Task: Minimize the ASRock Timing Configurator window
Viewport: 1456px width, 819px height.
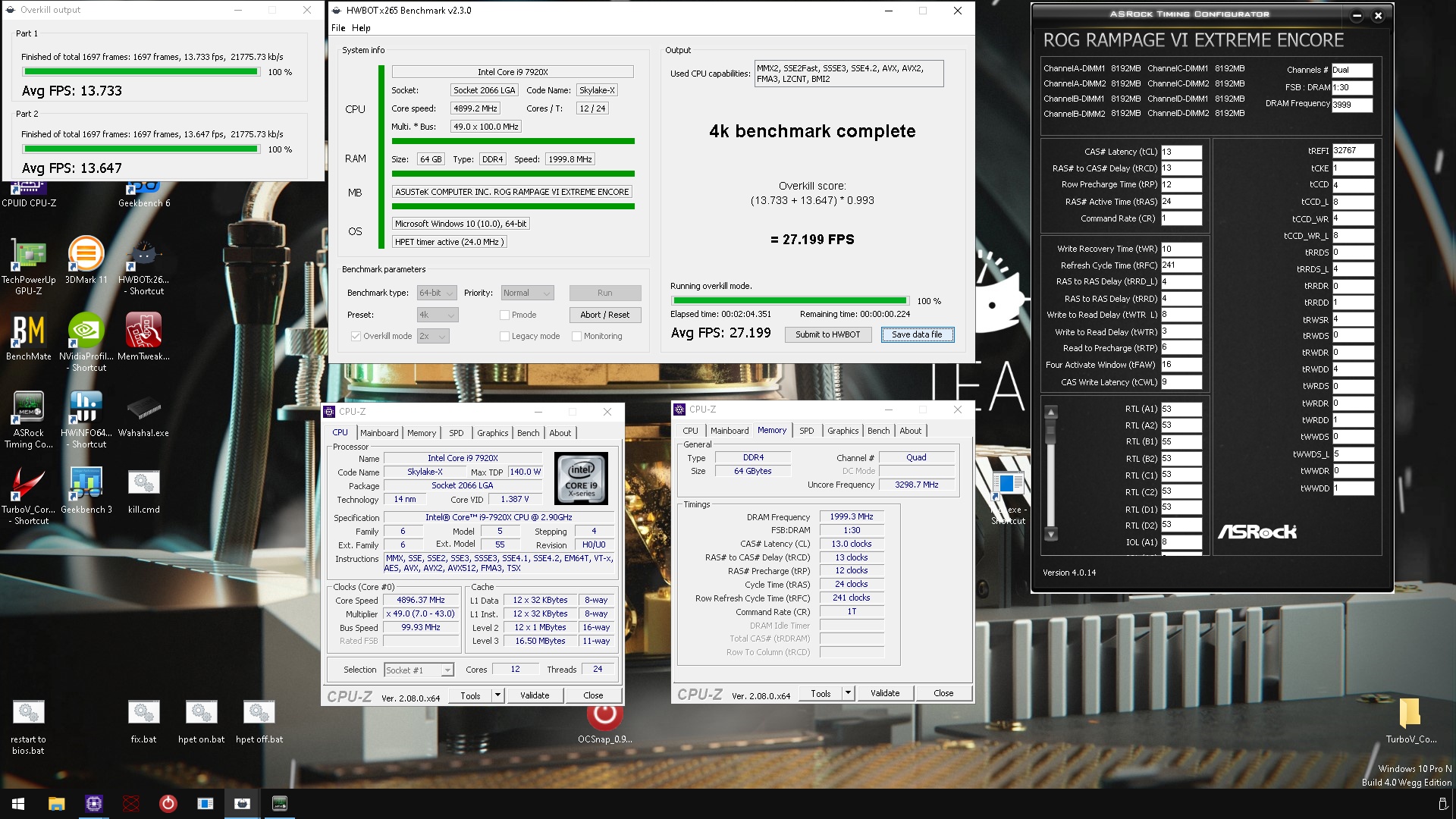Action: click(x=1357, y=16)
